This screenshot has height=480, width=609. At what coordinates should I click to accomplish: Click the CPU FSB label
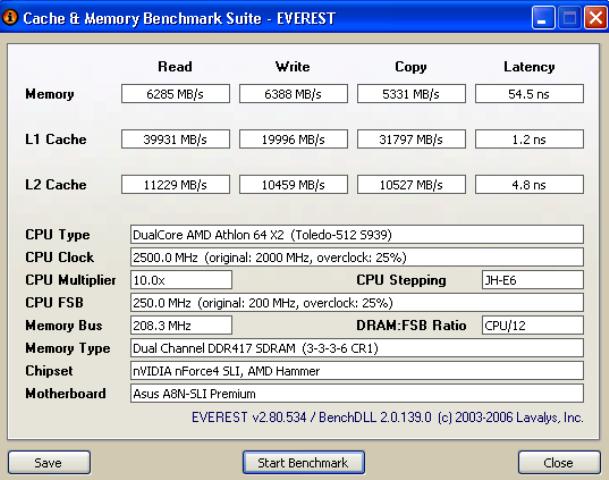click(54, 303)
